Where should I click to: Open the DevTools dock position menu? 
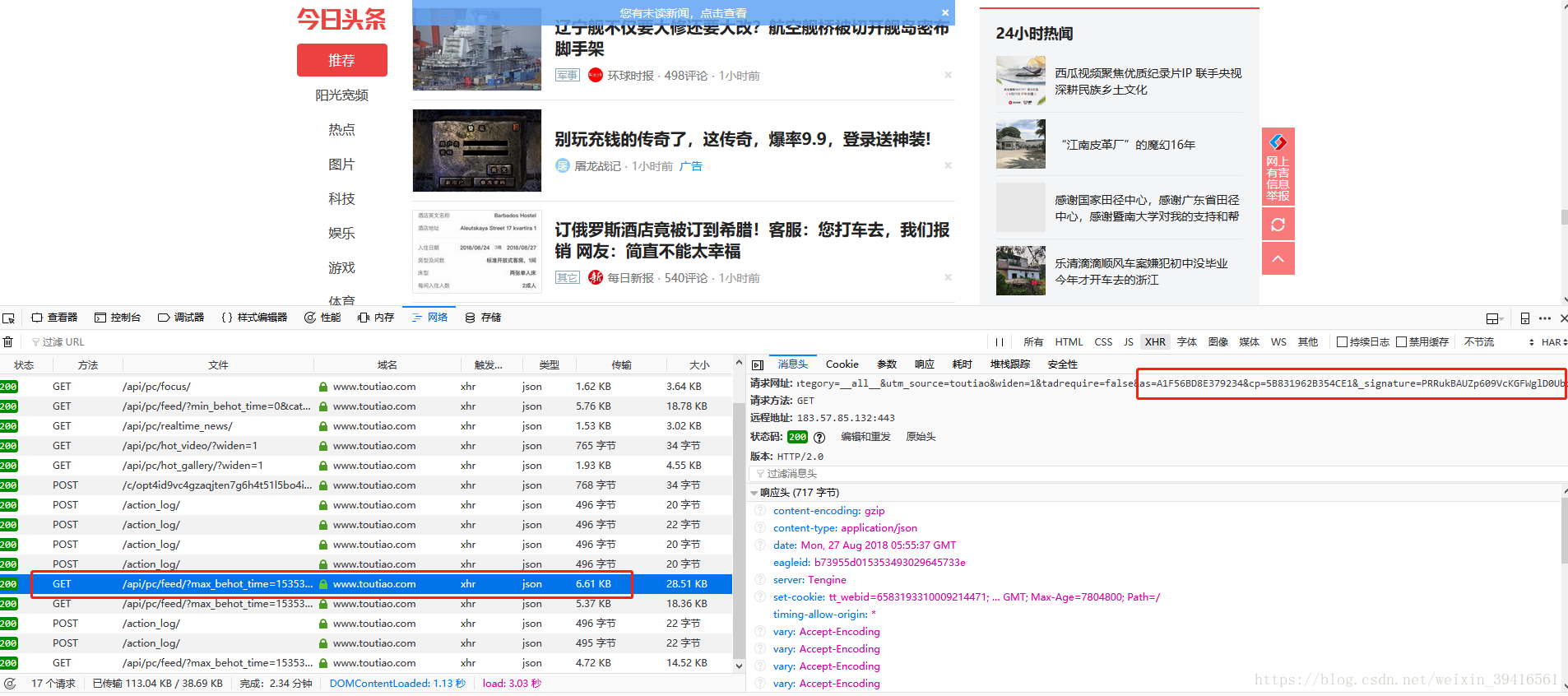(x=1494, y=318)
